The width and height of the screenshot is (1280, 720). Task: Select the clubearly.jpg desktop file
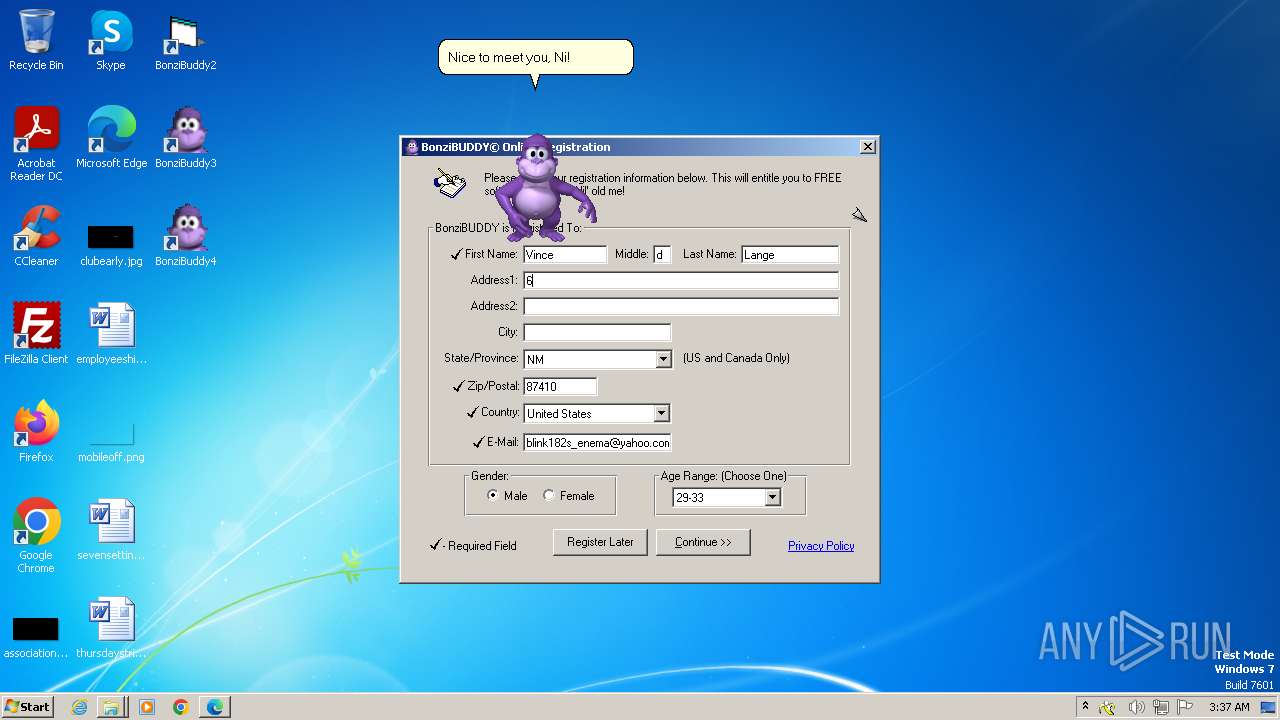point(111,246)
